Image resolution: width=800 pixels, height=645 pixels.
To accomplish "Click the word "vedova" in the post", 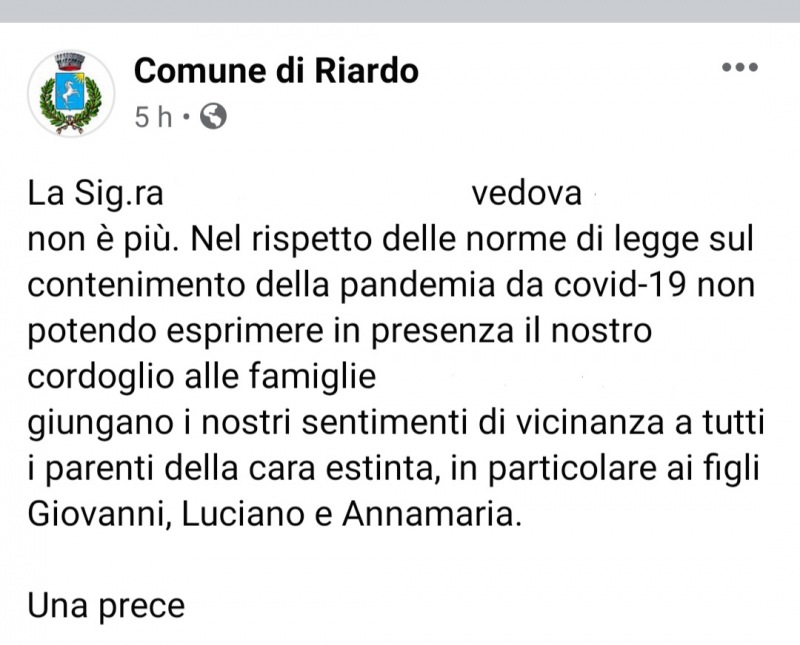I will (526, 193).
